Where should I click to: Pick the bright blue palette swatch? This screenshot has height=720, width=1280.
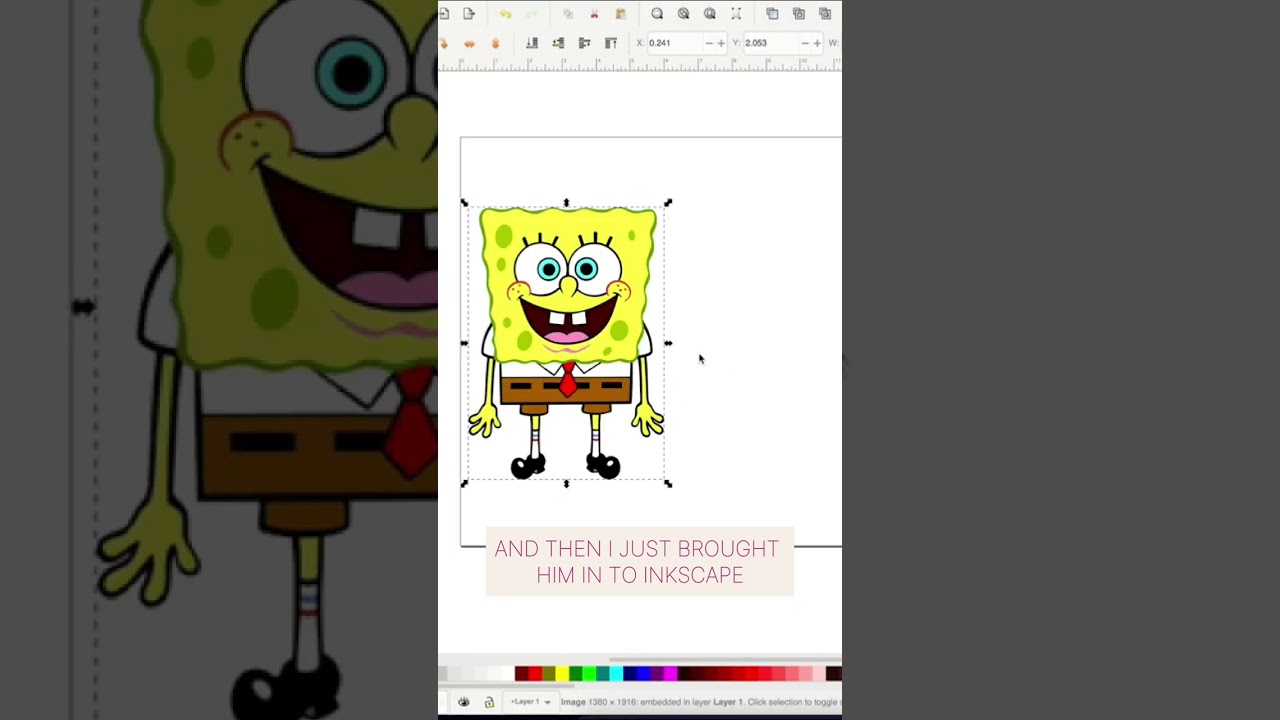click(644, 674)
